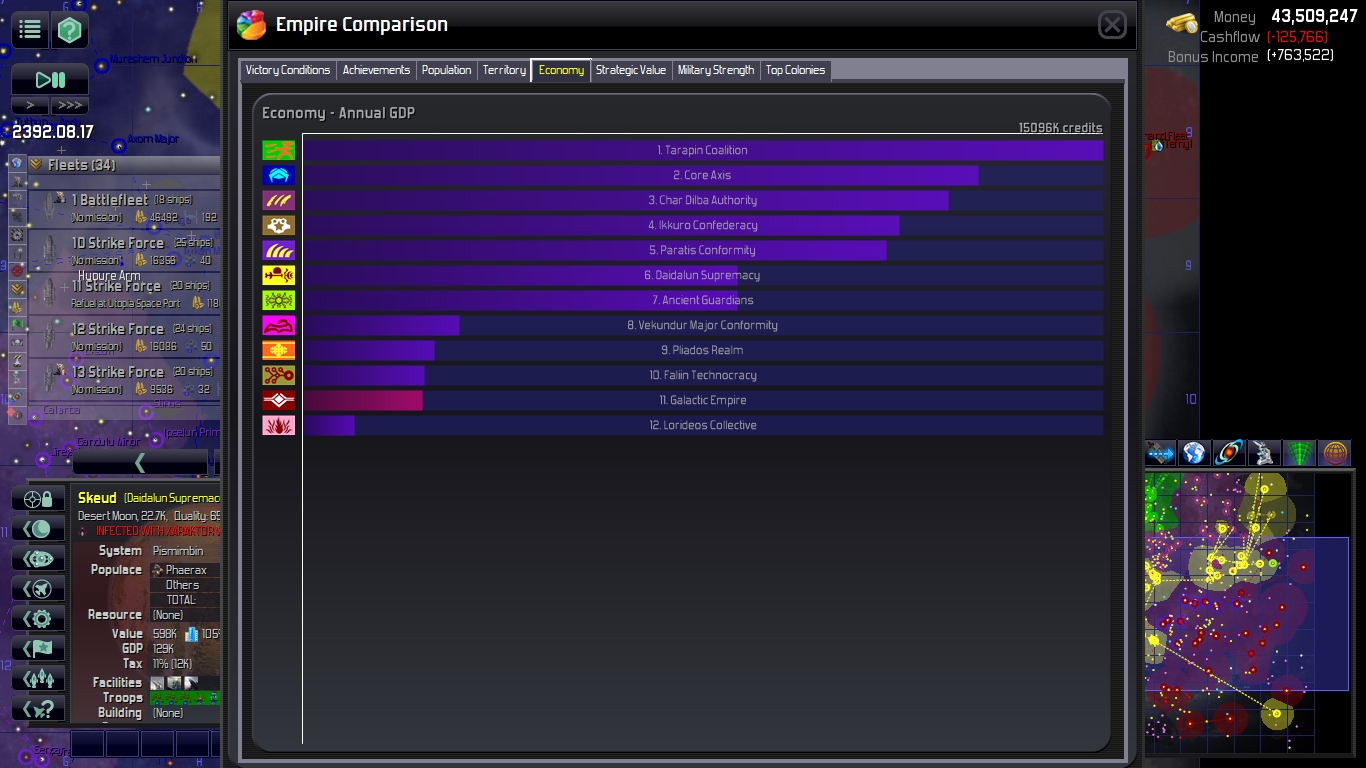Viewport: 1366px width, 768px height.
Task: Switch to the Achievements tab
Action: (376, 70)
